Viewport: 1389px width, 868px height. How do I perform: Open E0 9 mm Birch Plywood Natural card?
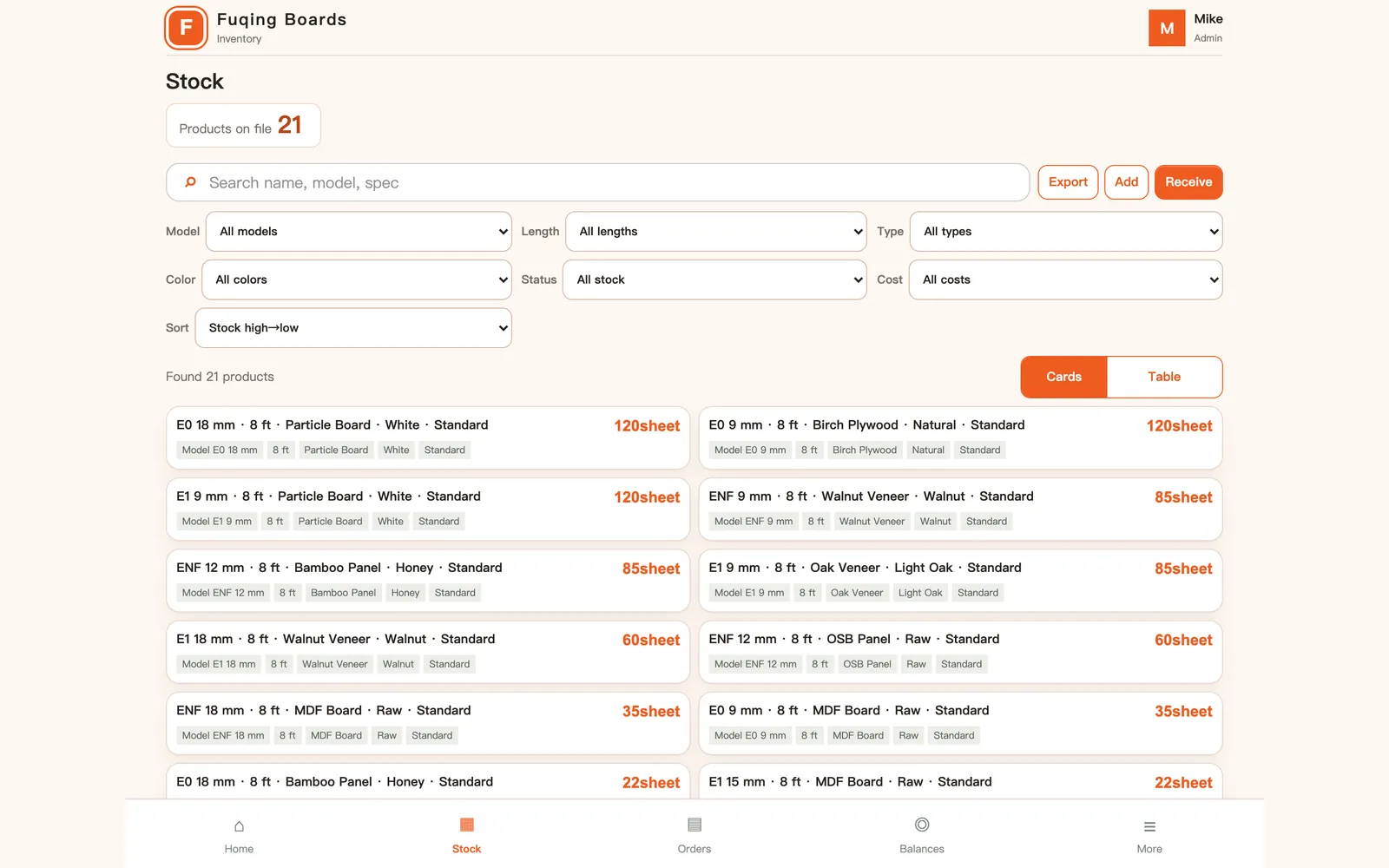(x=960, y=437)
